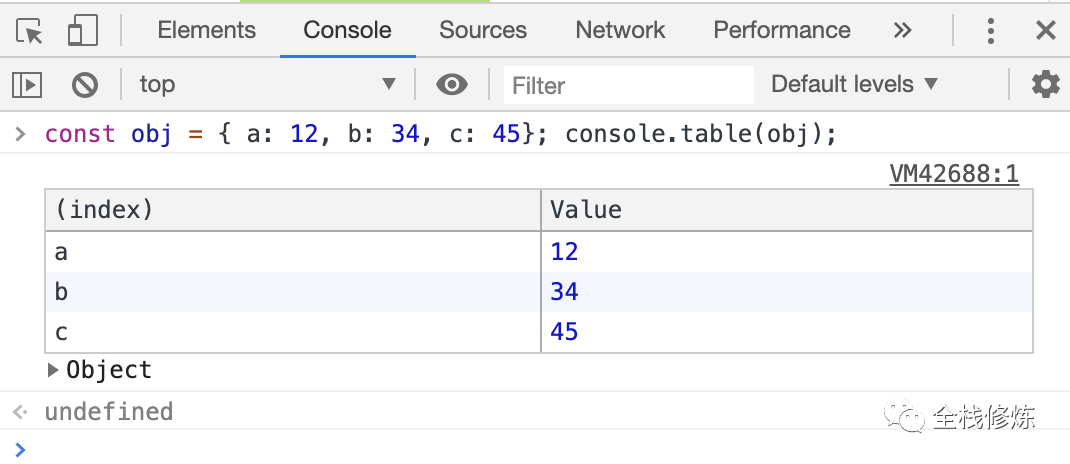Show the console sidebar panel

27,85
